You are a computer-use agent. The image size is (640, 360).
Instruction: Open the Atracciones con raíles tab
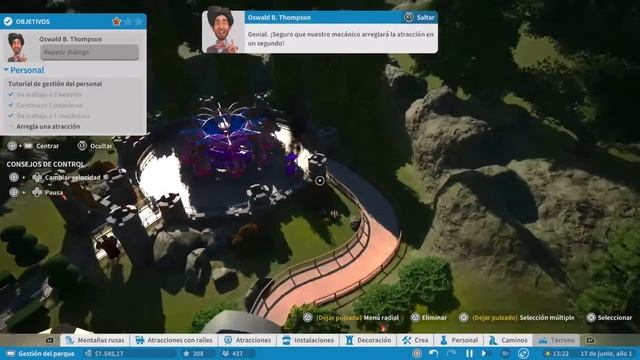(174, 340)
